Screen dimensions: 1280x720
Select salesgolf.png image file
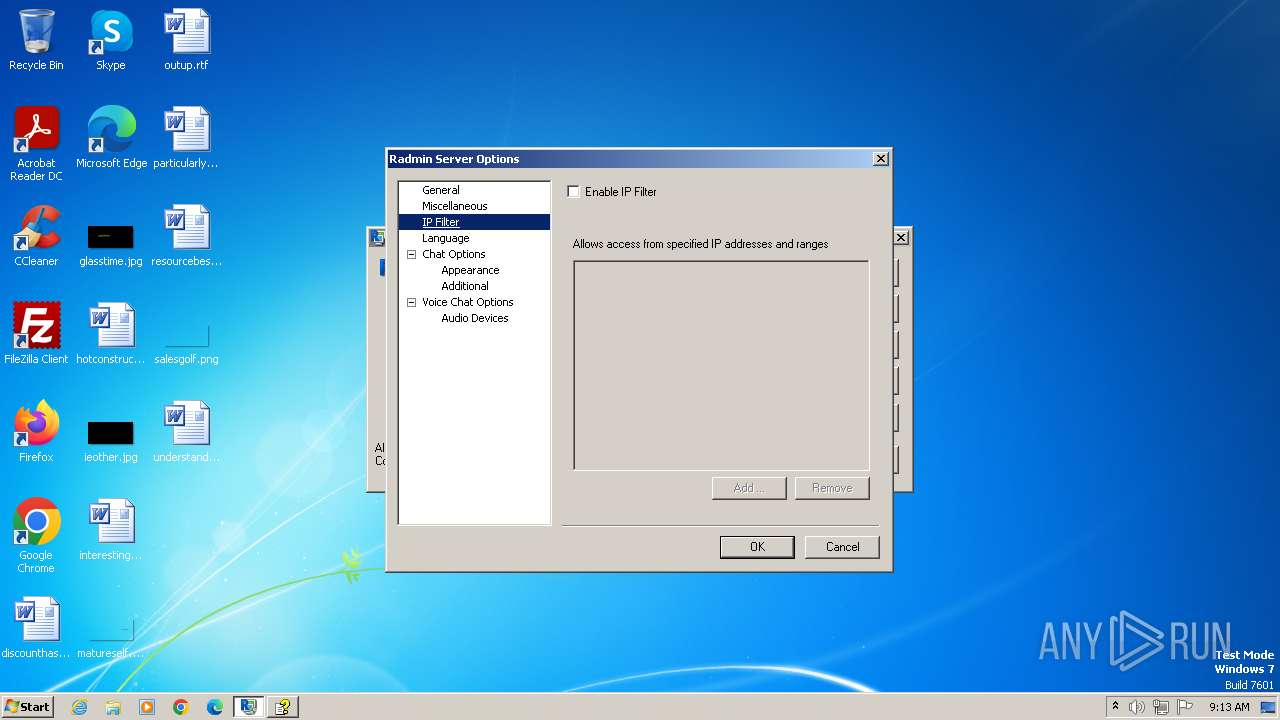186,342
